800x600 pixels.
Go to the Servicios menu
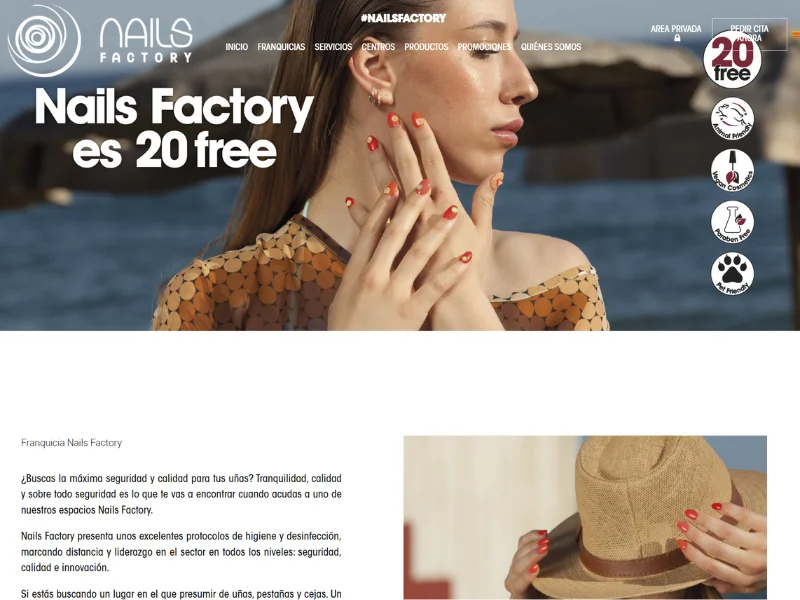tap(333, 47)
